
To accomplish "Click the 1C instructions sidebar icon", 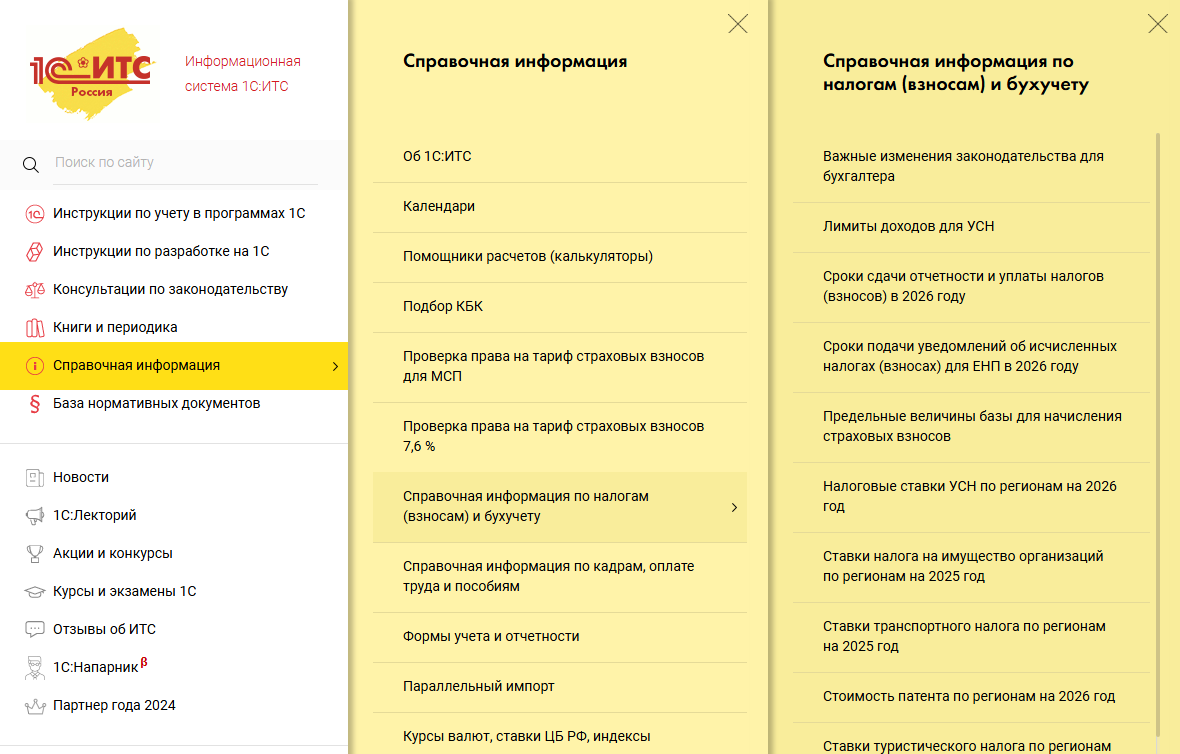I will click(x=35, y=214).
